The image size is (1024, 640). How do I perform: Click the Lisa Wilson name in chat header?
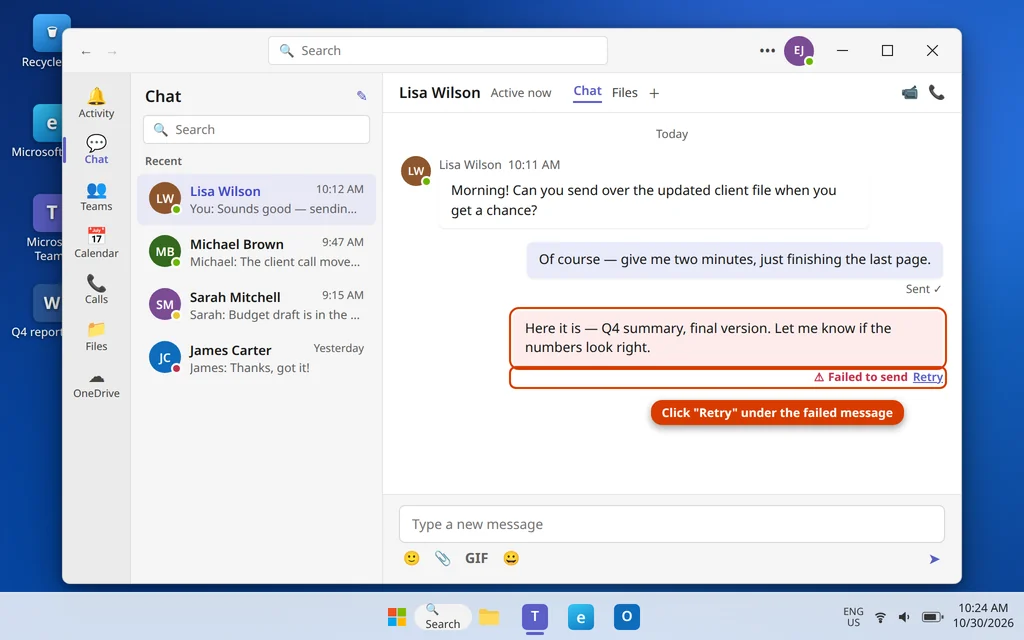pyautogui.click(x=440, y=93)
